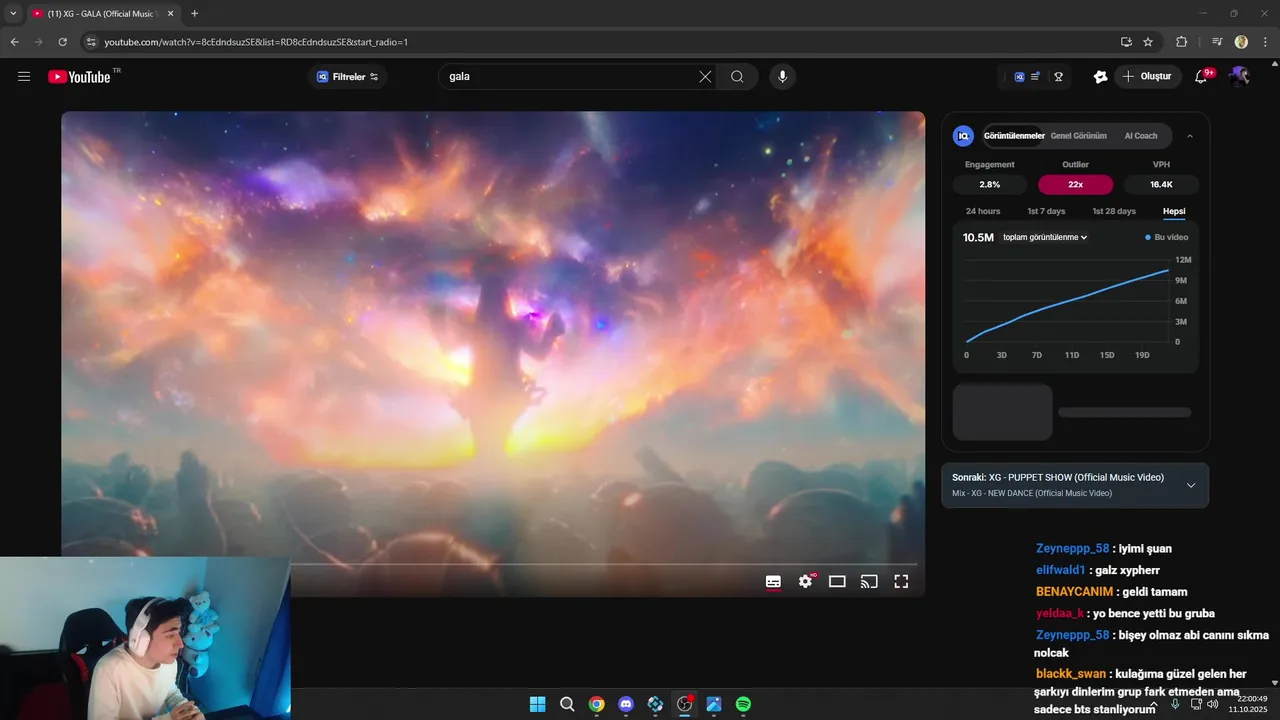Expand the Sonraki playlist panel chevron
The image size is (1280, 720).
1191,485
